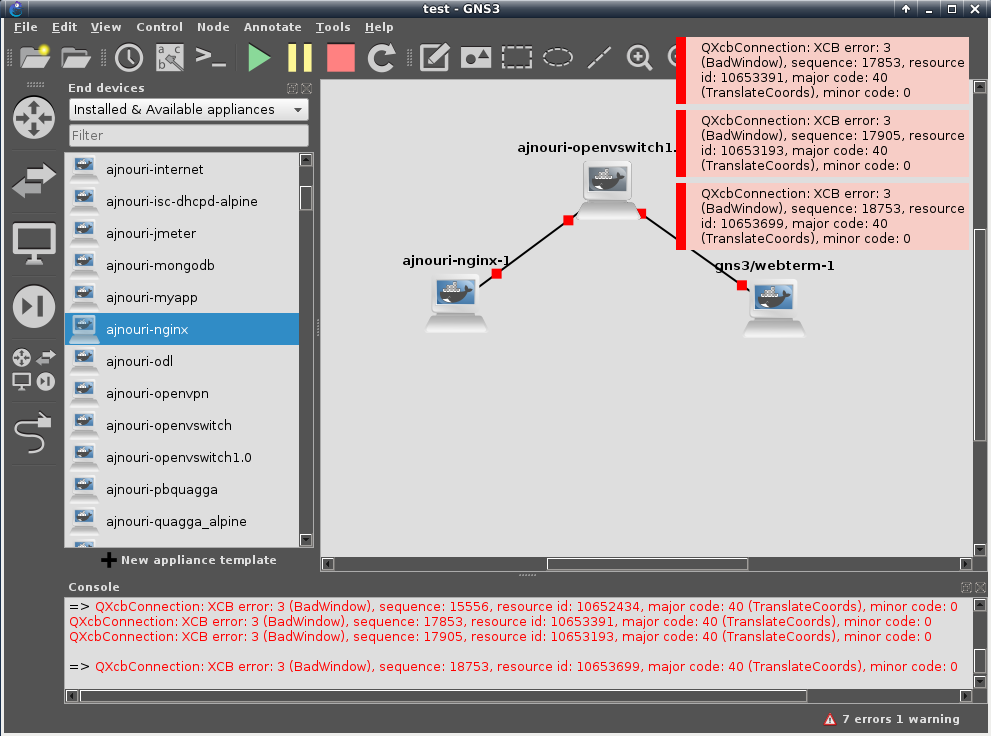Open the Tools menu
Screen dimensions: 991x736
(333, 27)
